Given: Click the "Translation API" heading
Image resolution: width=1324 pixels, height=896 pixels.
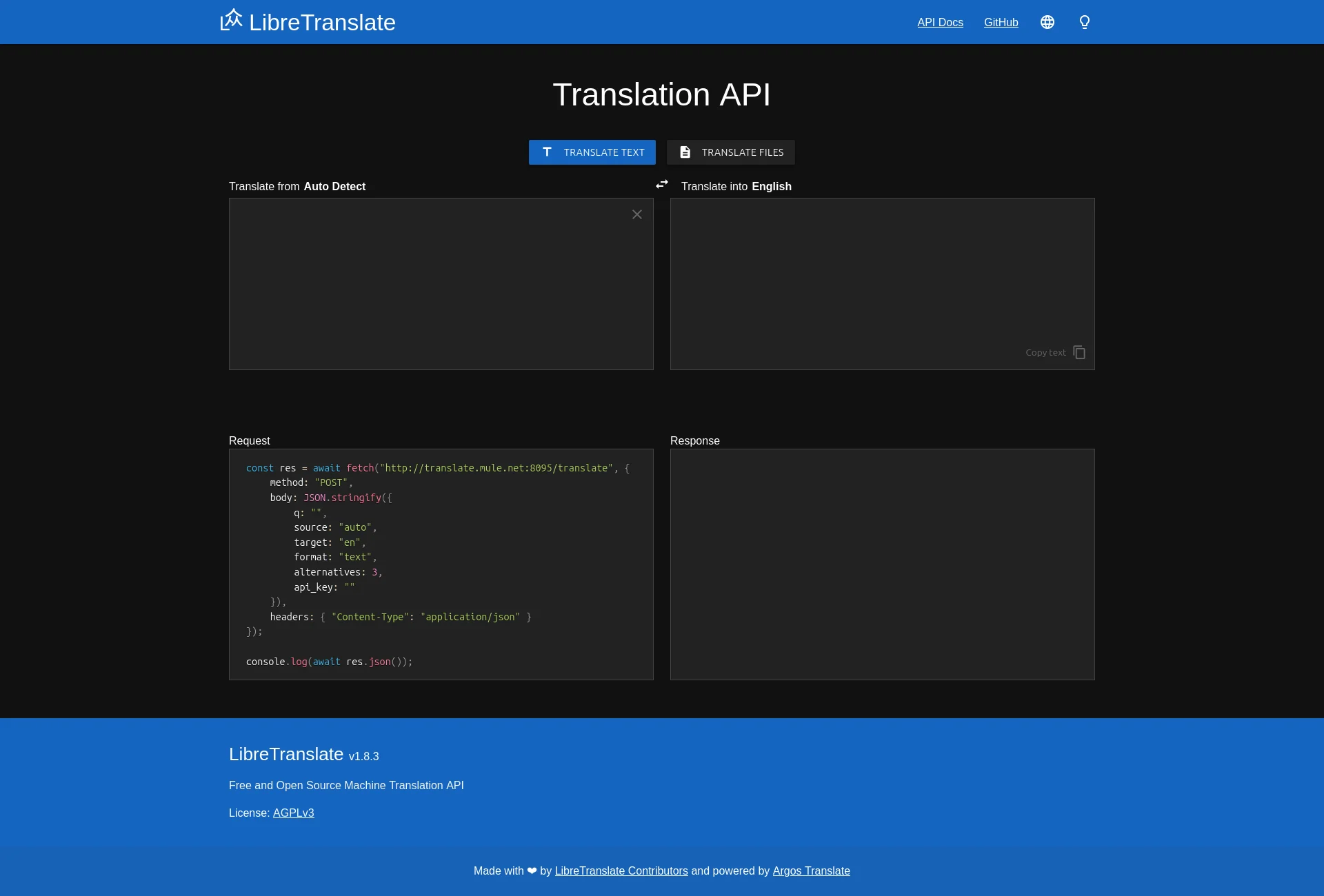Looking at the screenshot, I should pyautogui.click(x=662, y=94).
